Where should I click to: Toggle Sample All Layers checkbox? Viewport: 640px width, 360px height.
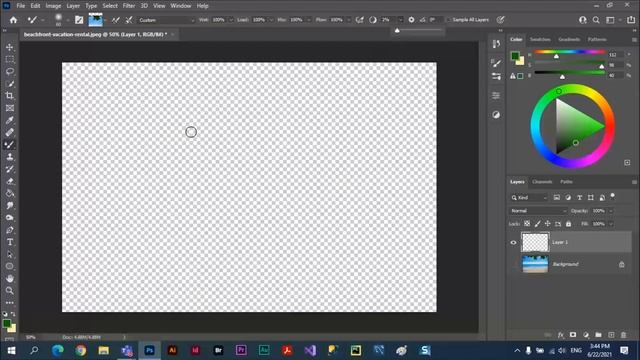[449, 20]
